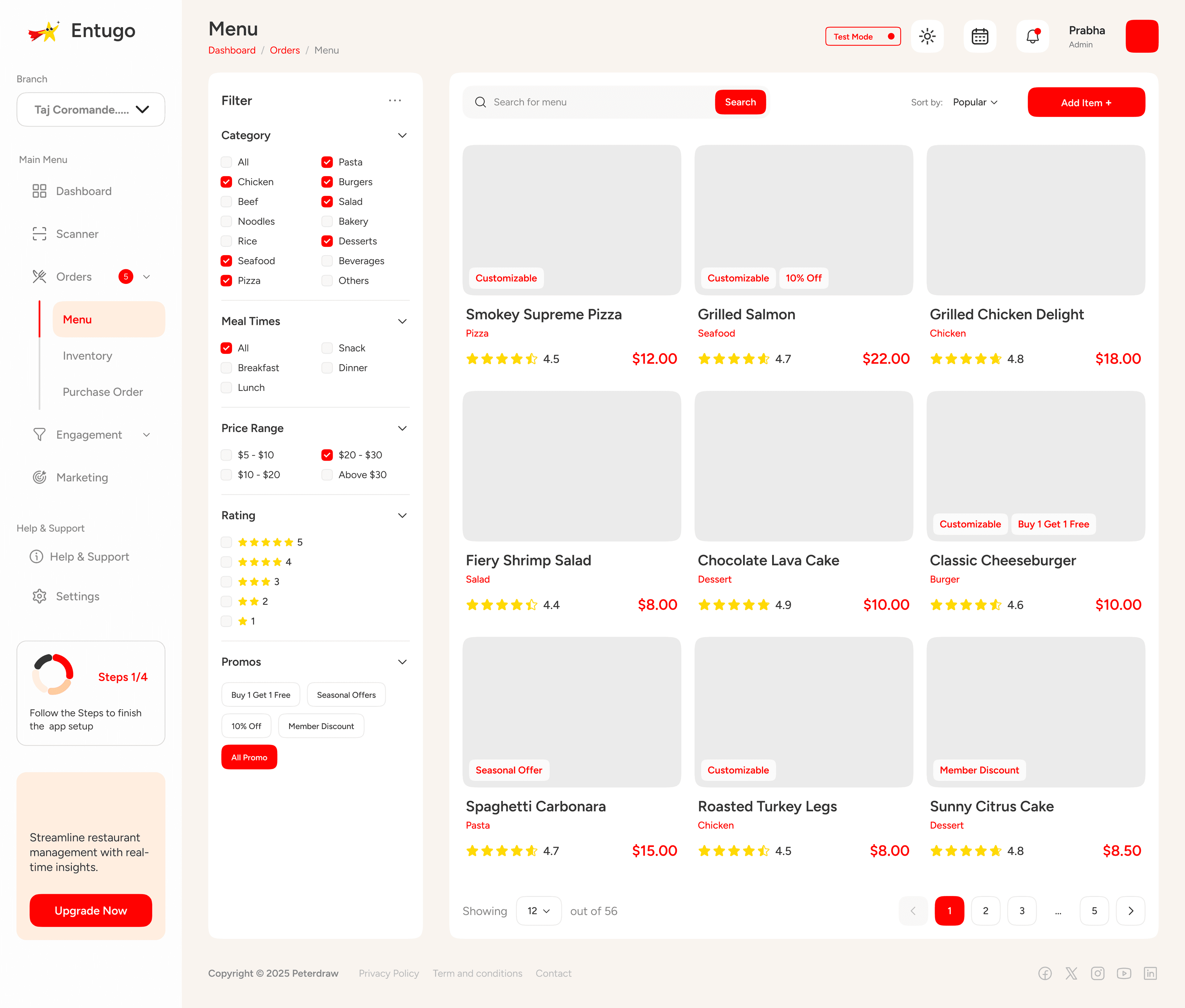Open the X social footer icon
Viewport: 1185px width, 1008px height.
point(1071,973)
